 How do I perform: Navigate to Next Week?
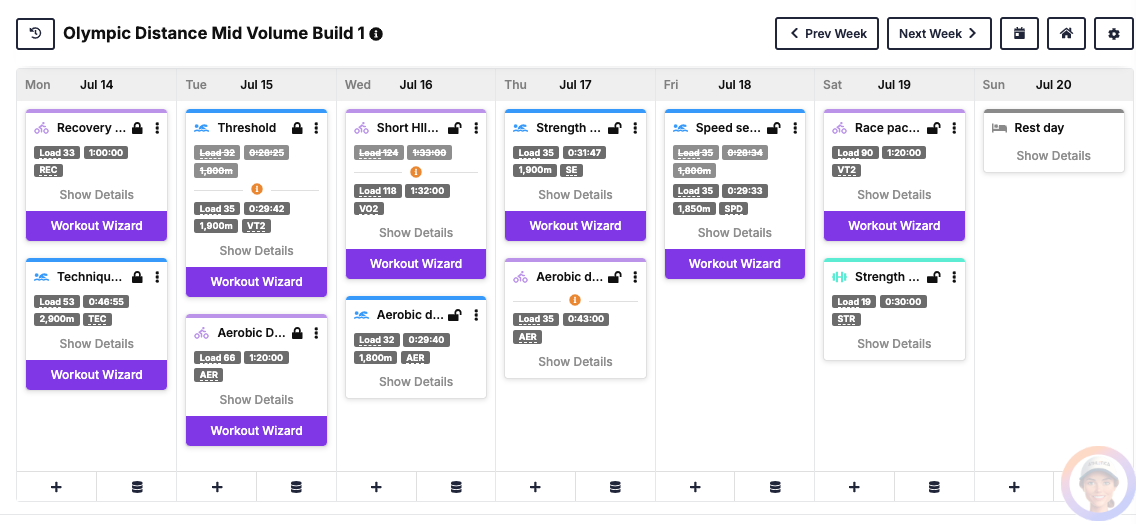939,33
